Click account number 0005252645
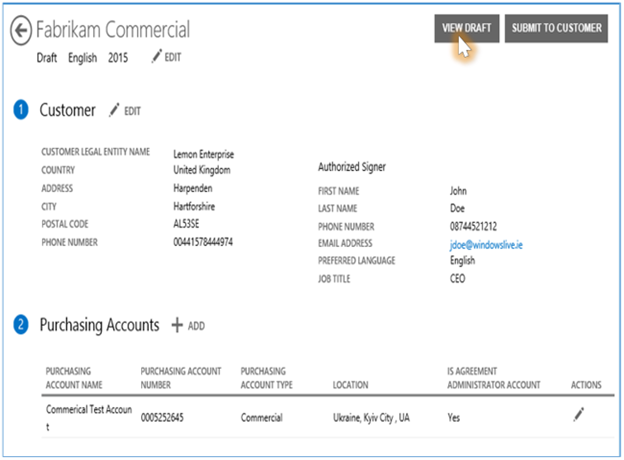 [162, 418]
